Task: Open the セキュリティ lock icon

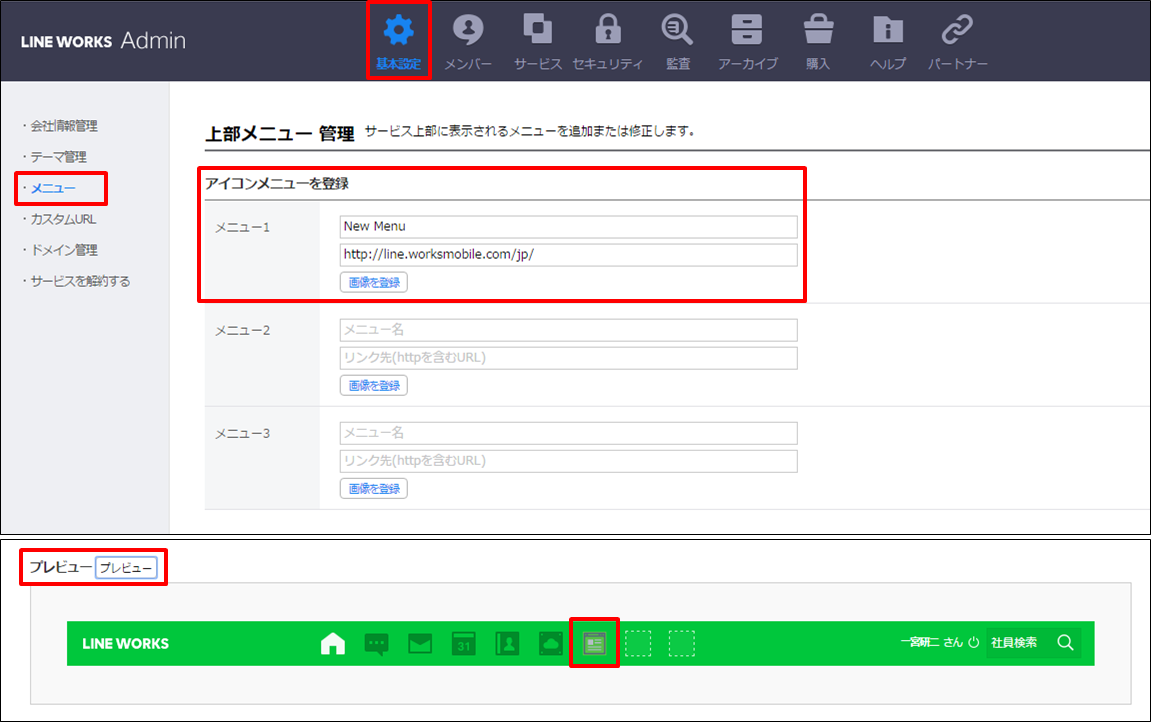Action: click(x=607, y=32)
